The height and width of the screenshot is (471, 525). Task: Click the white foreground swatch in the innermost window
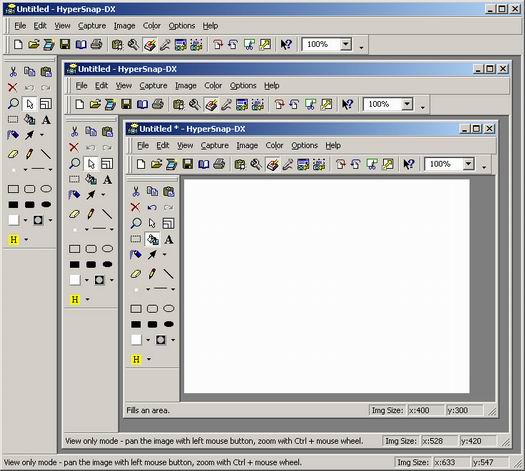[x=136, y=340]
